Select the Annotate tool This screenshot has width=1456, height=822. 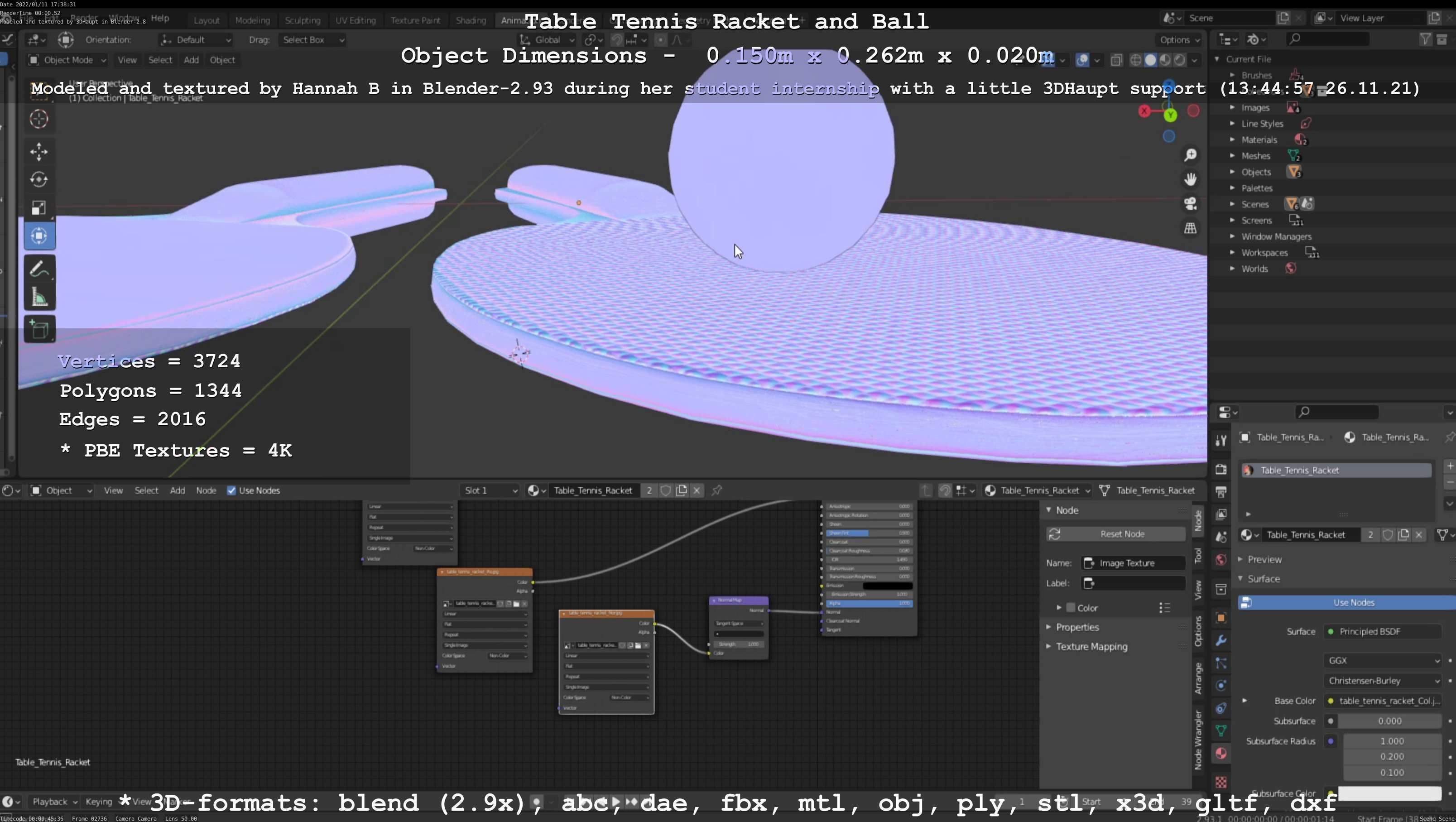coord(39,269)
